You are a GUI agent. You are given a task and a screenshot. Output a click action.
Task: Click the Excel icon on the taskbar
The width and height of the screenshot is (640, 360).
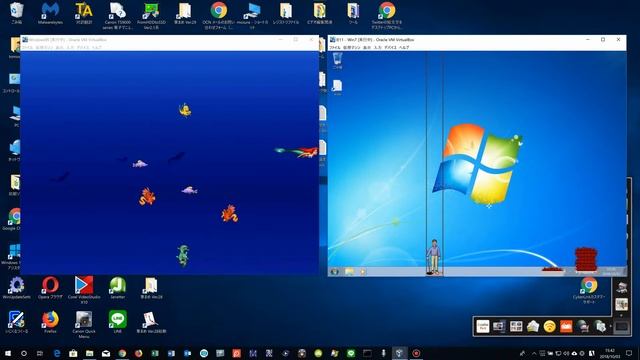[x=155, y=353]
